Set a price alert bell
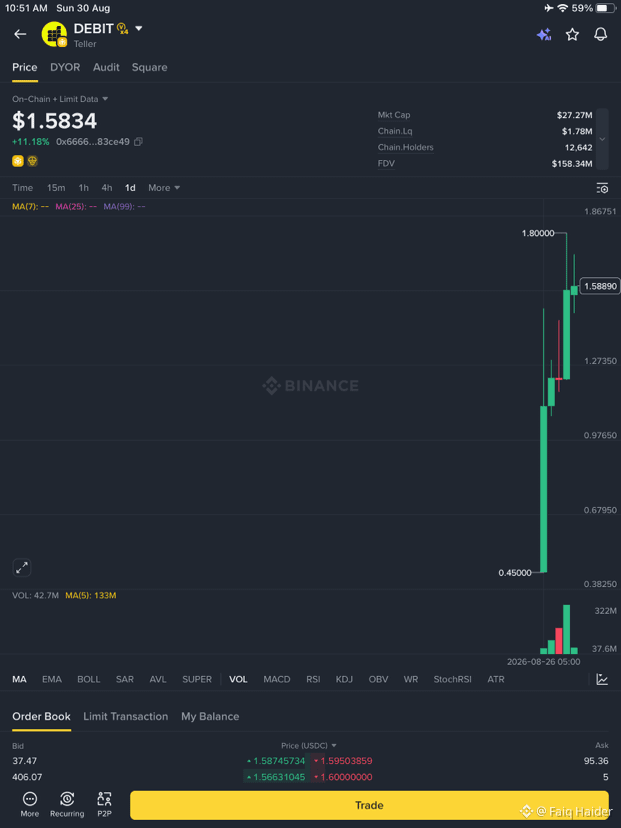 tap(600, 34)
